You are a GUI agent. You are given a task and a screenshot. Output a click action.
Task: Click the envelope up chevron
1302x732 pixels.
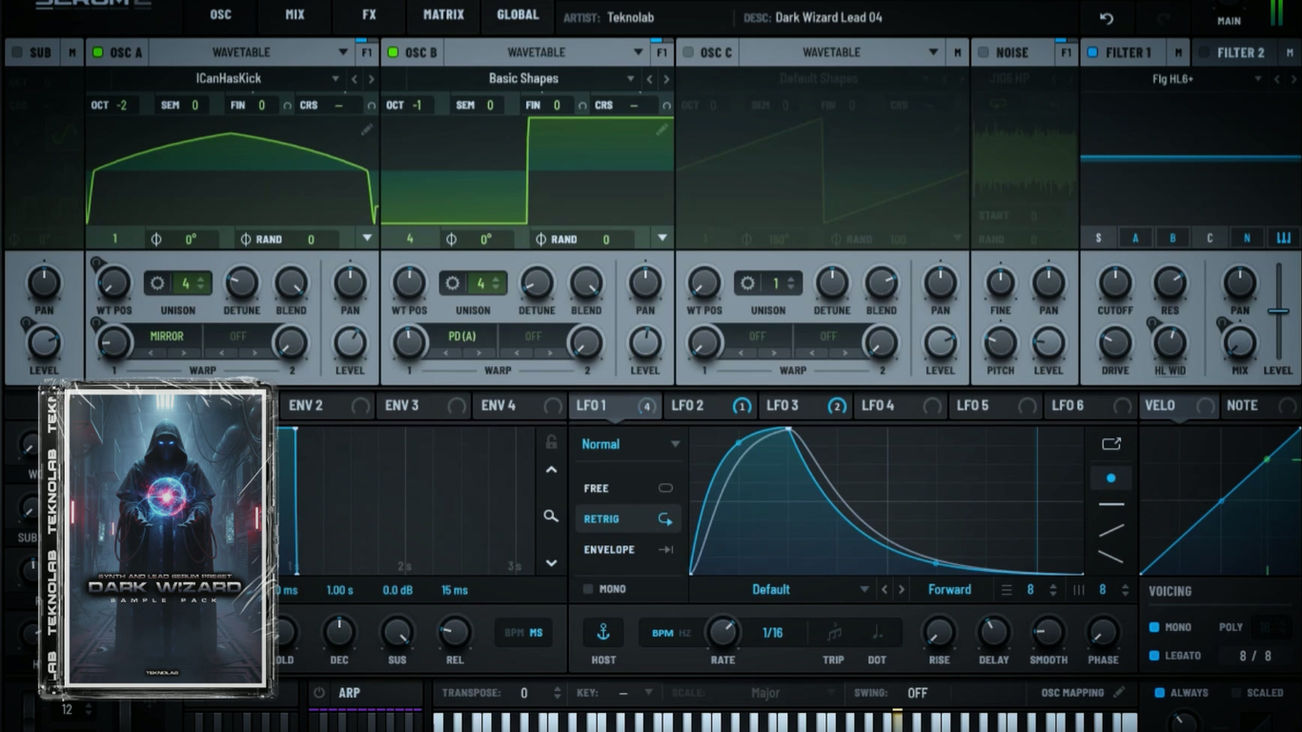click(x=551, y=470)
